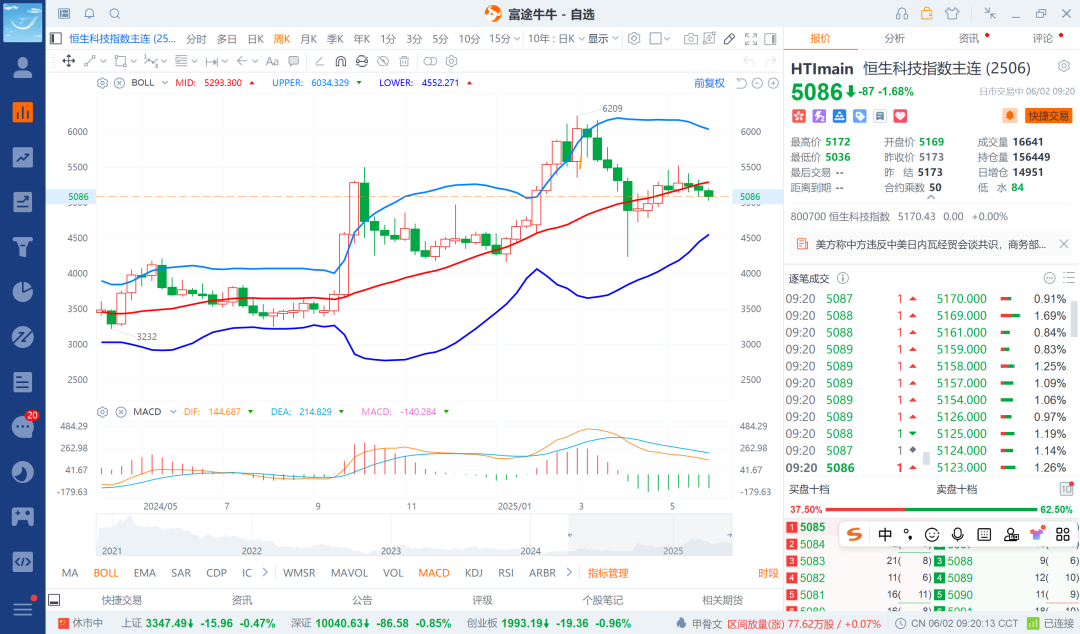The width and height of the screenshot is (1080, 634).
Task: Take a chart screenshot with camera icon
Action: [x=690, y=39]
